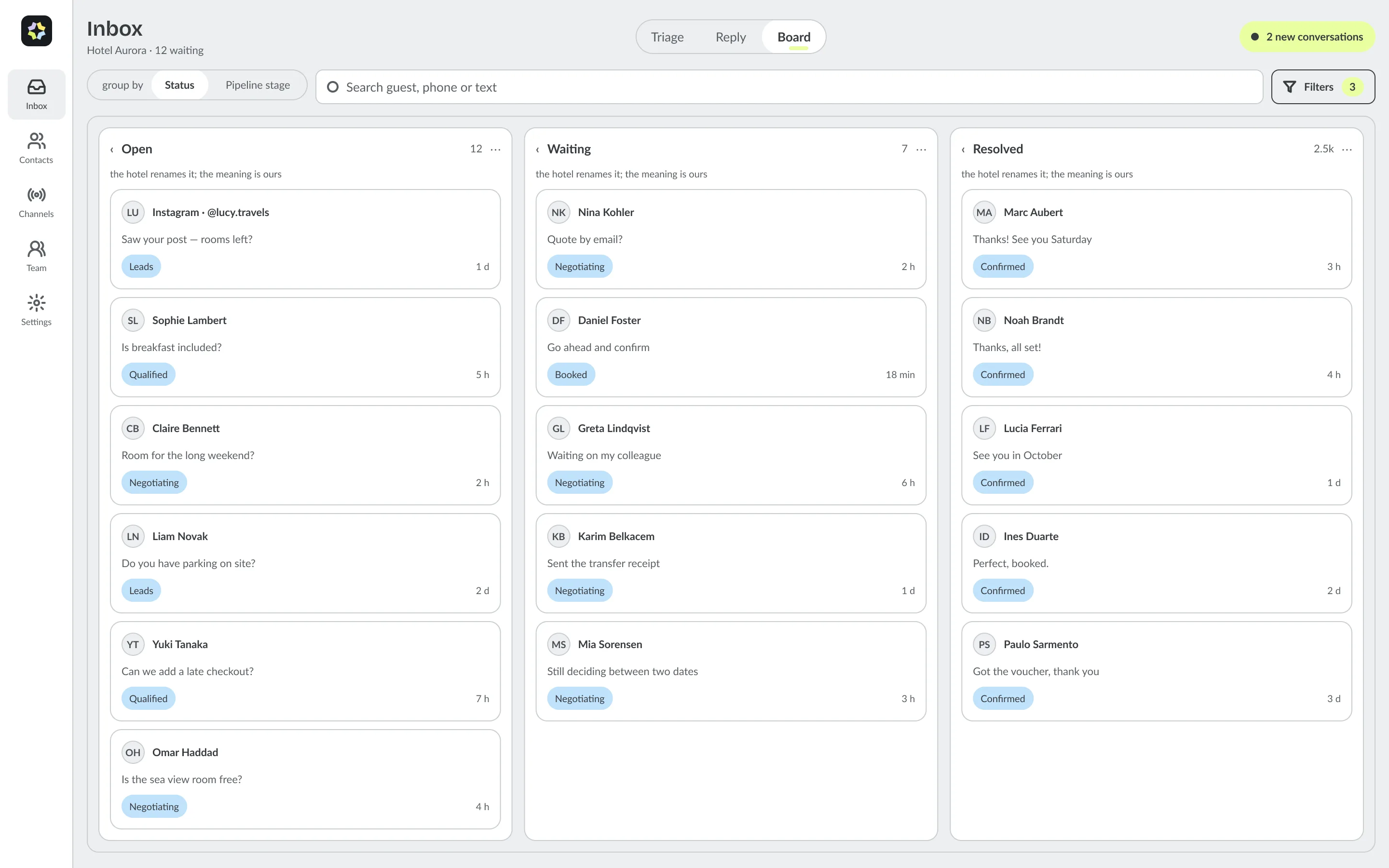Image resolution: width=1389 pixels, height=868 pixels.
Task: Group board by Status
Action: (179, 85)
